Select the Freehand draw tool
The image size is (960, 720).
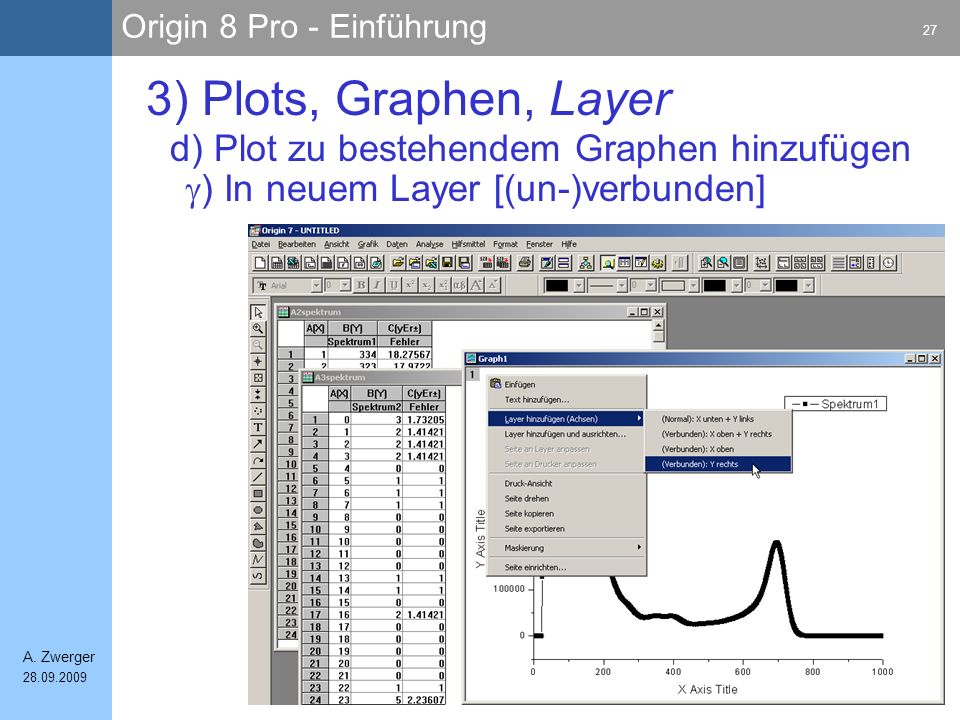click(x=258, y=576)
